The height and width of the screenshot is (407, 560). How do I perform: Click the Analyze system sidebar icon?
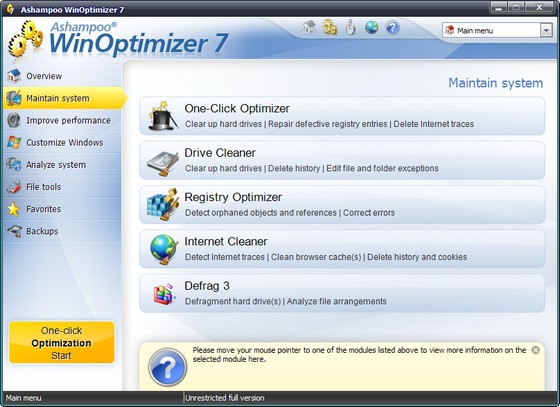click(x=14, y=164)
